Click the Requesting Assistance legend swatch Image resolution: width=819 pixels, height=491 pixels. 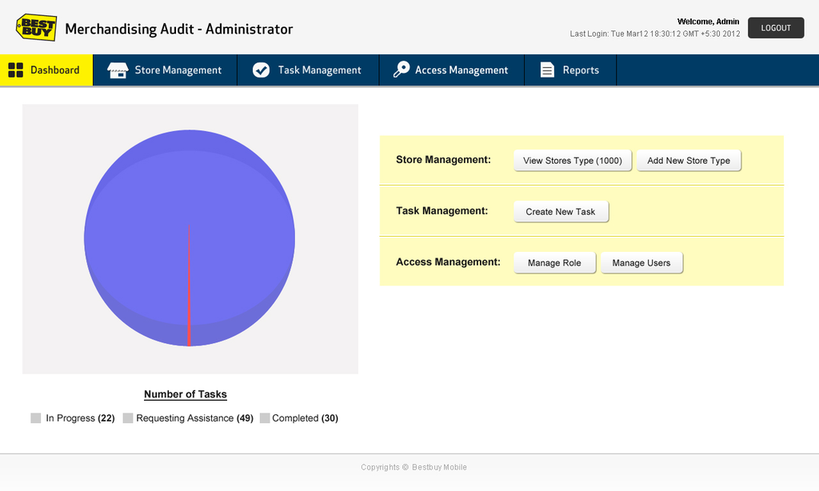pos(128,418)
